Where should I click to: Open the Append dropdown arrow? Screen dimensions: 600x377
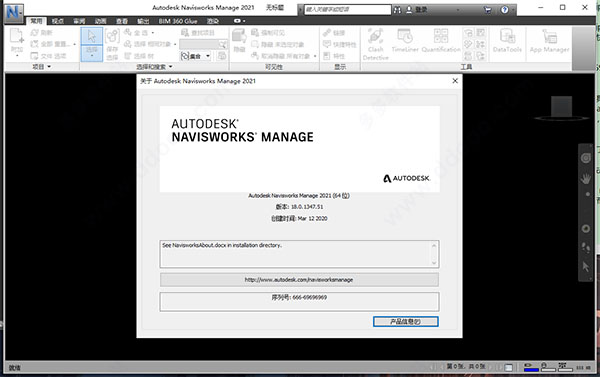16,56
